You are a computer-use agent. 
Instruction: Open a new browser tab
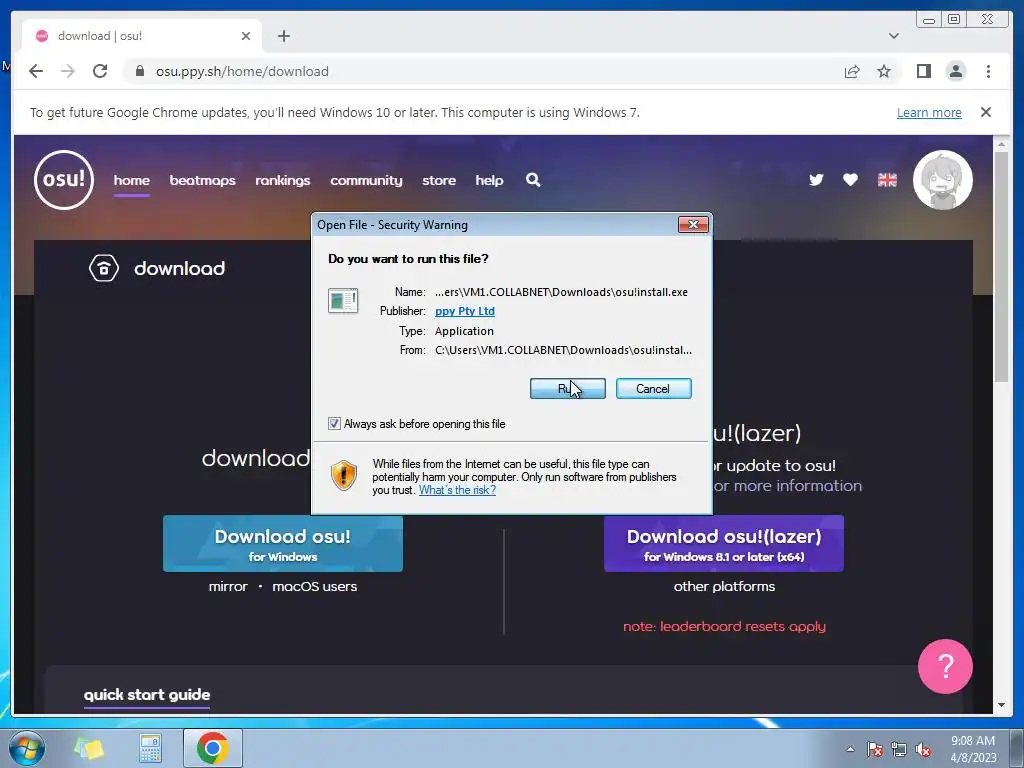(x=283, y=36)
